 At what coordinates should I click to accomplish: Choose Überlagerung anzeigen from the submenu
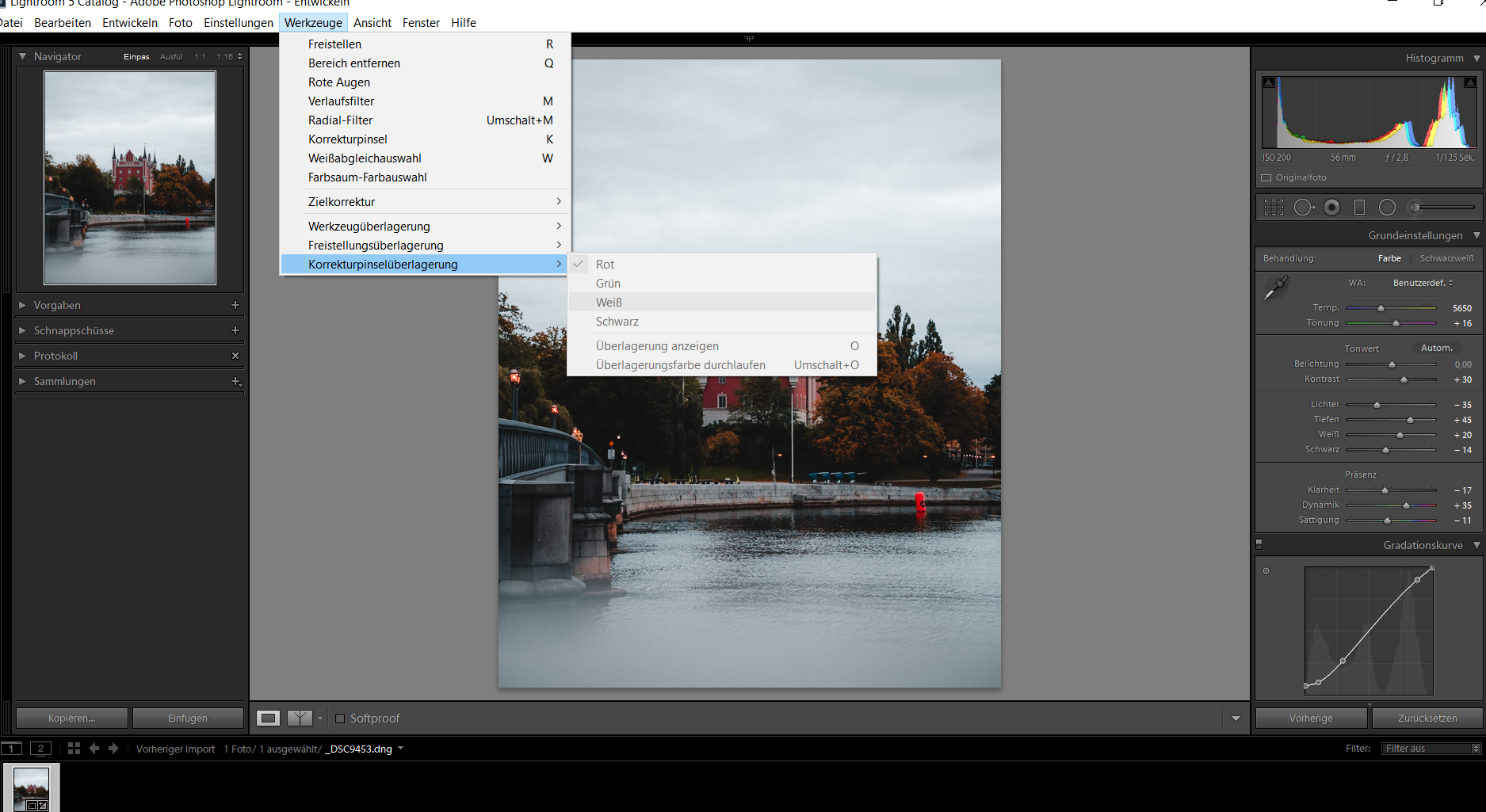point(657,346)
